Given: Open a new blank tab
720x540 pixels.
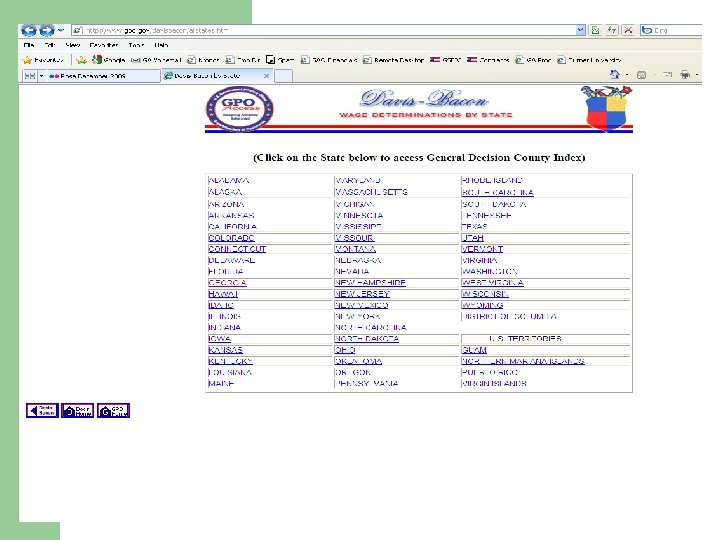Looking at the screenshot, I should (283, 76).
